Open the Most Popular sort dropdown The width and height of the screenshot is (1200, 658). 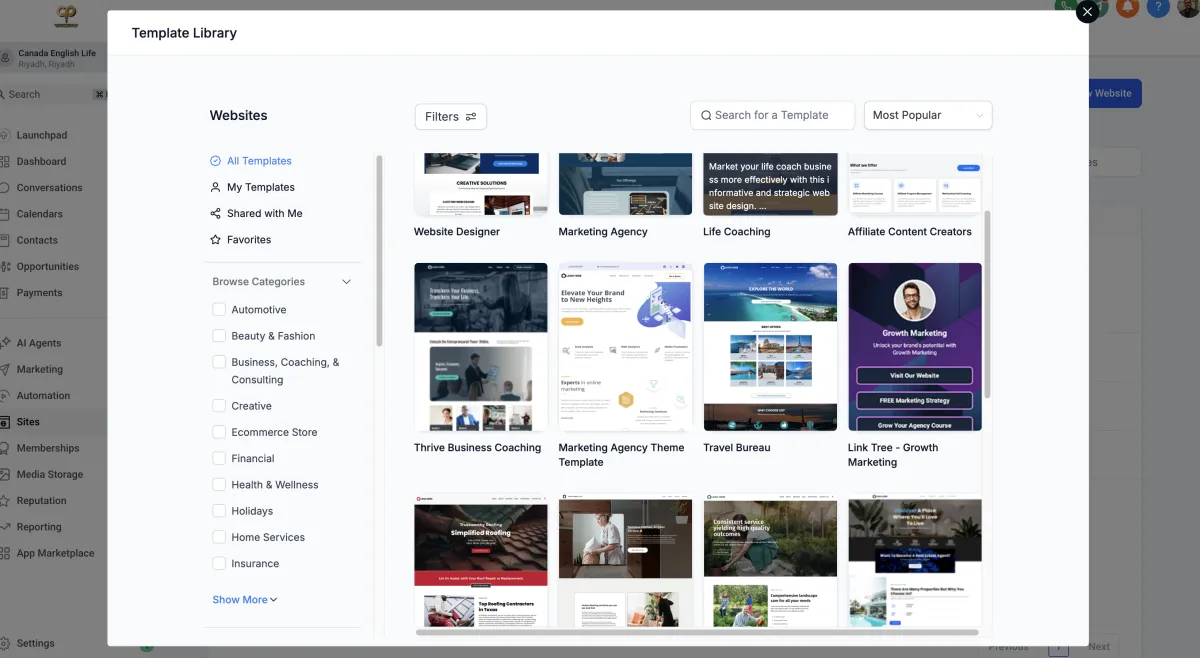pos(928,115)
